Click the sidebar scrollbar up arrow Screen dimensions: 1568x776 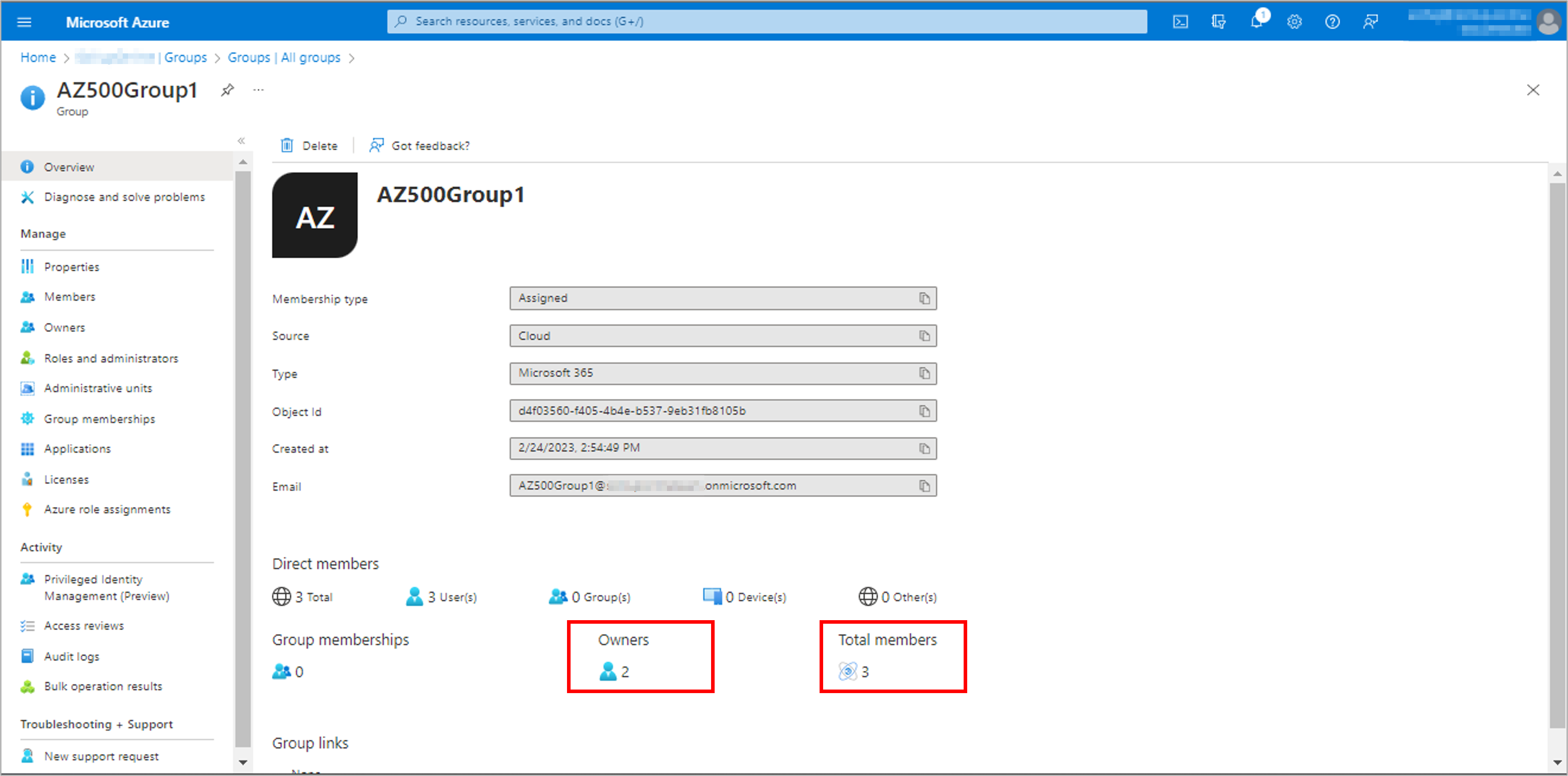click(x=242, y=162)
